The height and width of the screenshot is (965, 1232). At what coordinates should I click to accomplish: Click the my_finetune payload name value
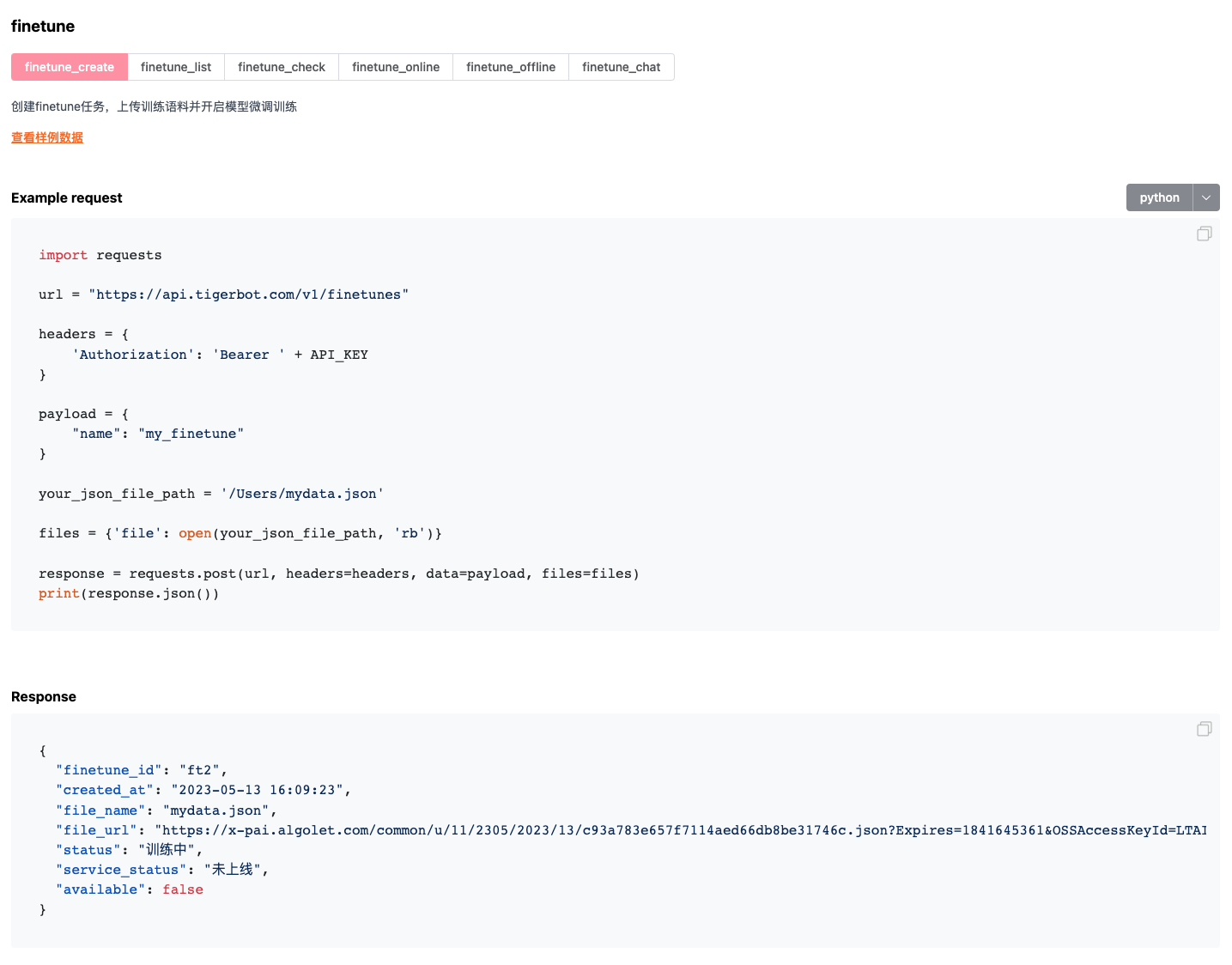pyautogui.click(x=191, y=434)
